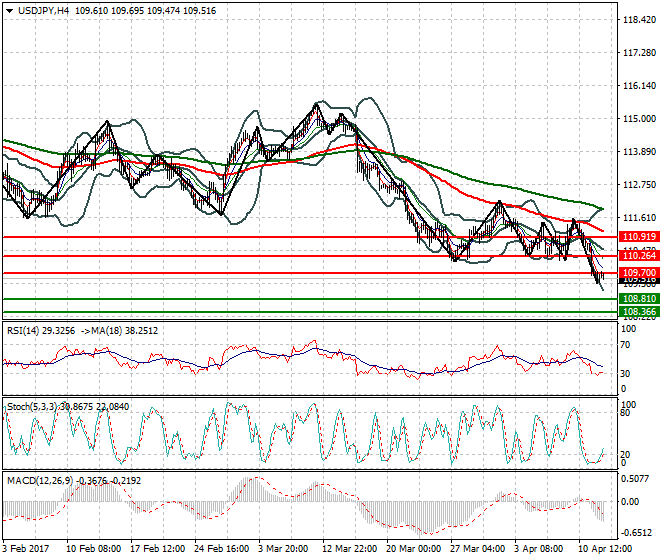The height and width of the screenshot is (560, 660).
Task: Open the chart dropdown arrow beside USDJPY
Action: tap(9, 9)
